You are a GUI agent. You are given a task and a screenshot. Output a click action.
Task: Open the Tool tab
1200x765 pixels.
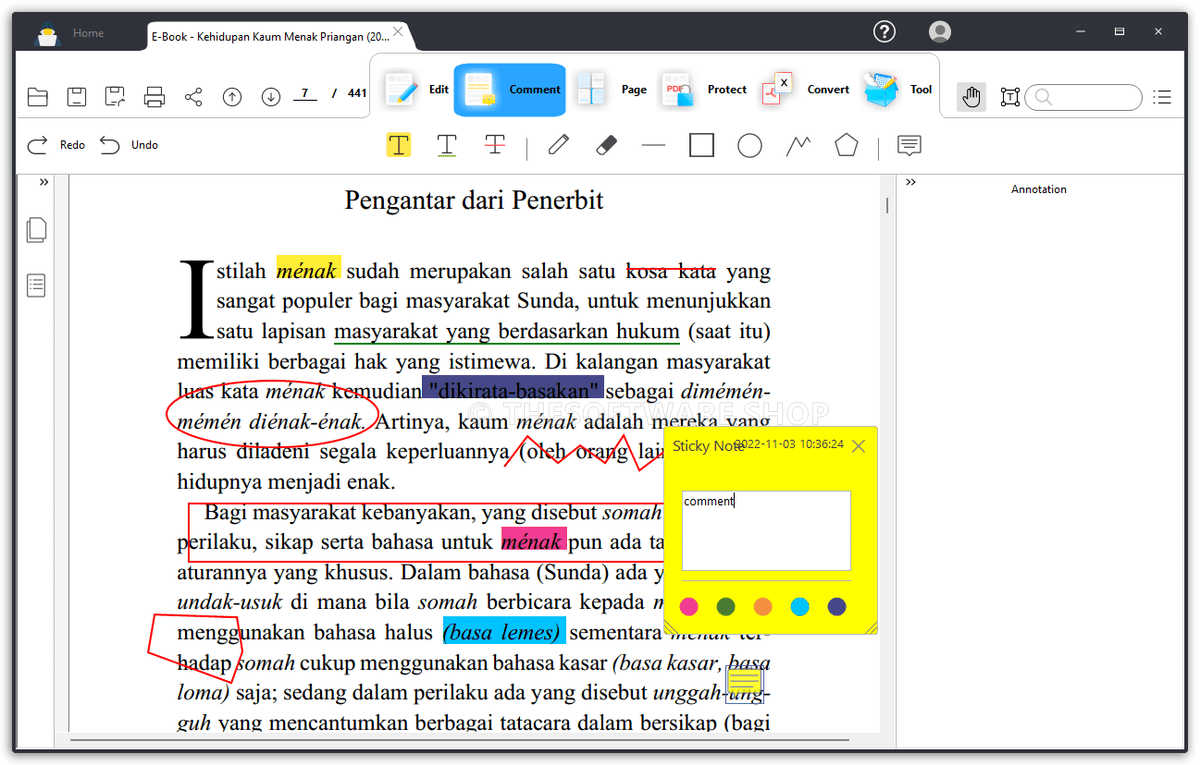tap(897, 90)
